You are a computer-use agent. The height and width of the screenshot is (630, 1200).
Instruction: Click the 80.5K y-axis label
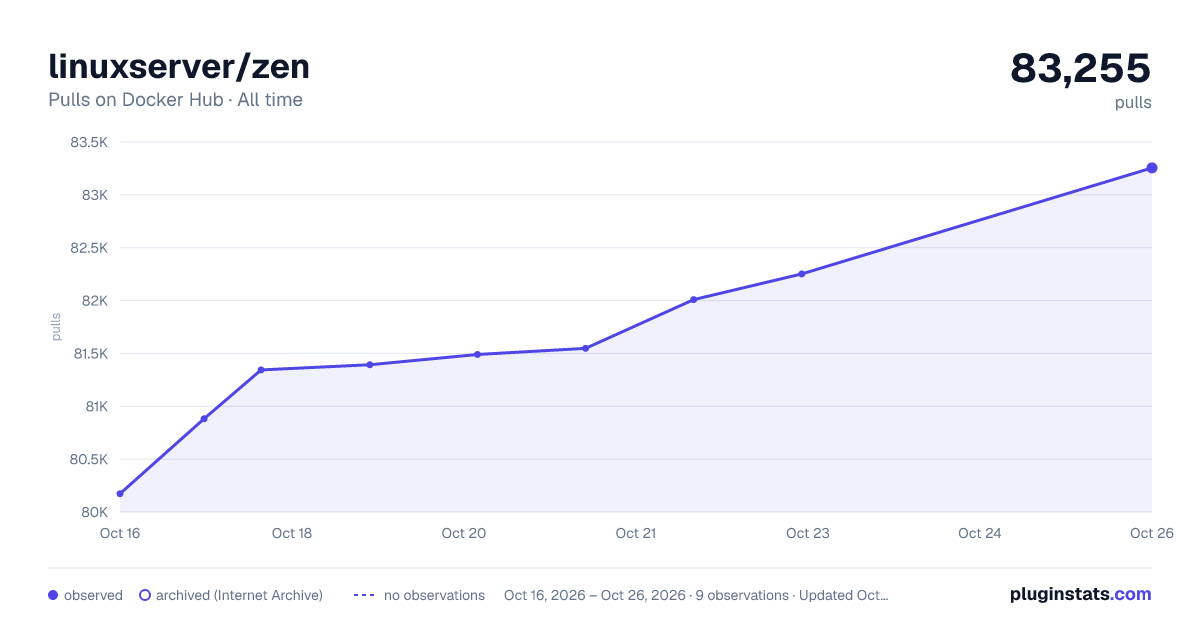tap(89, 459)
